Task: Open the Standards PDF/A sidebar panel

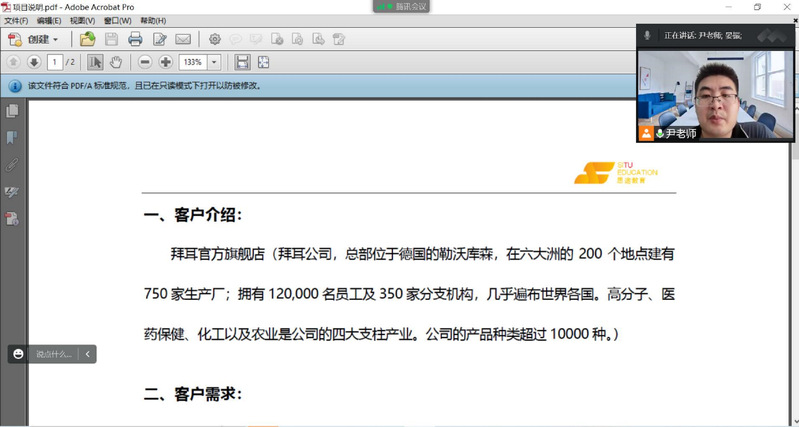Action: [x=12, y=219]
